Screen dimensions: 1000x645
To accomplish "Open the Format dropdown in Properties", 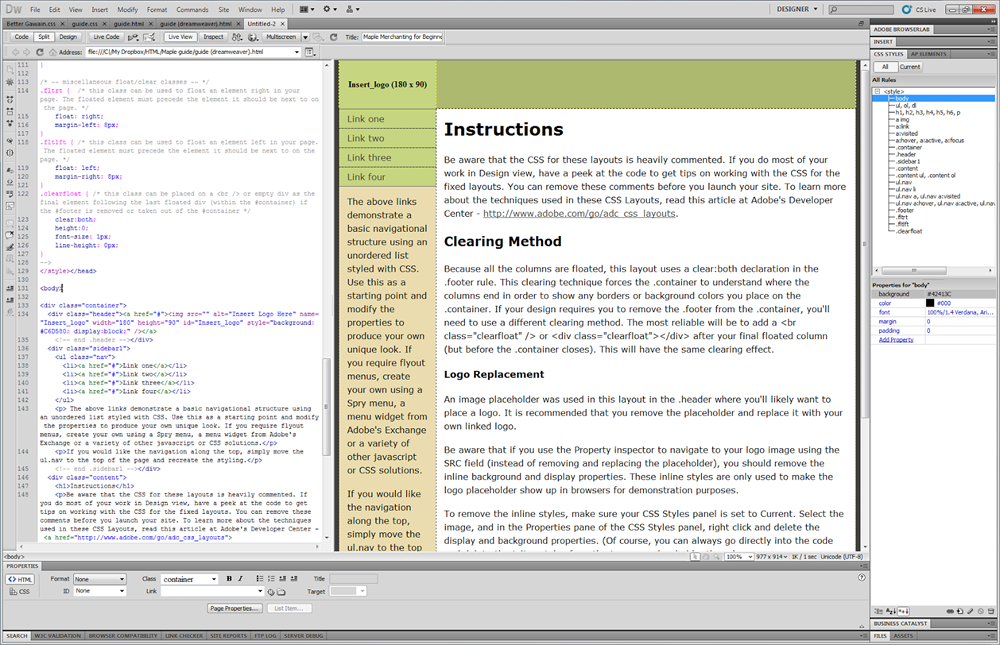I will pyautogui.click(x=98, y=579).
